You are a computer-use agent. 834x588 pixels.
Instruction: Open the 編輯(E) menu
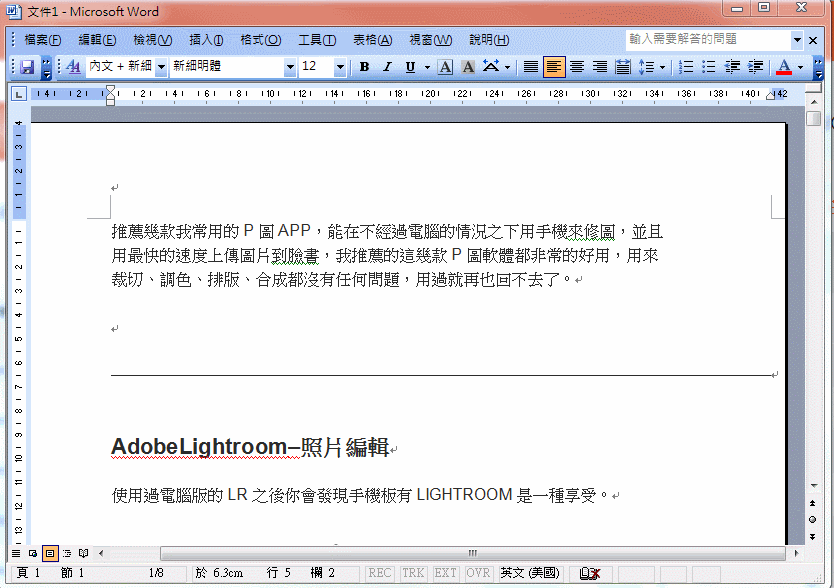coord(97,40)
